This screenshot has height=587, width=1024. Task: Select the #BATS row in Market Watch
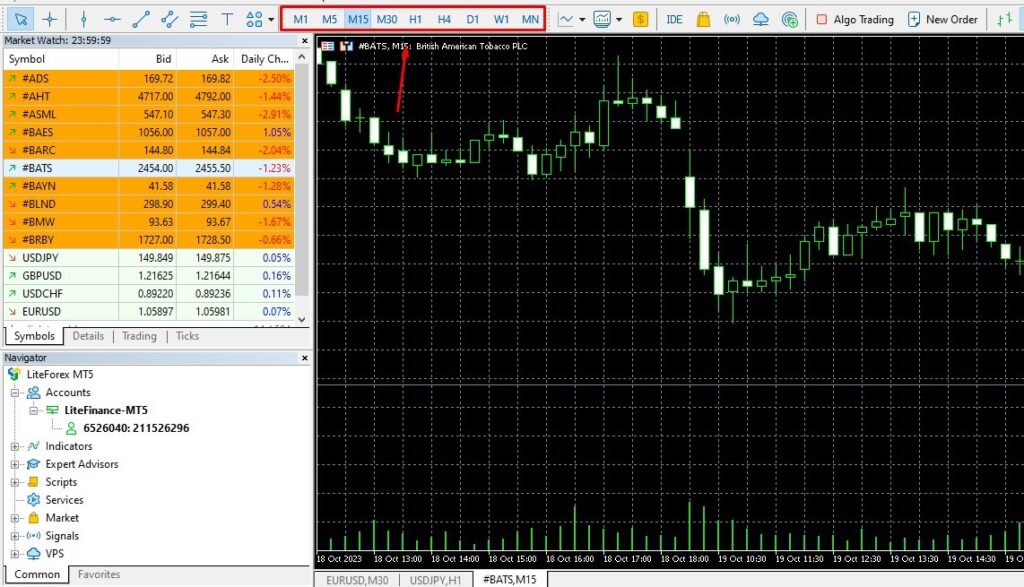coord(120,168)
